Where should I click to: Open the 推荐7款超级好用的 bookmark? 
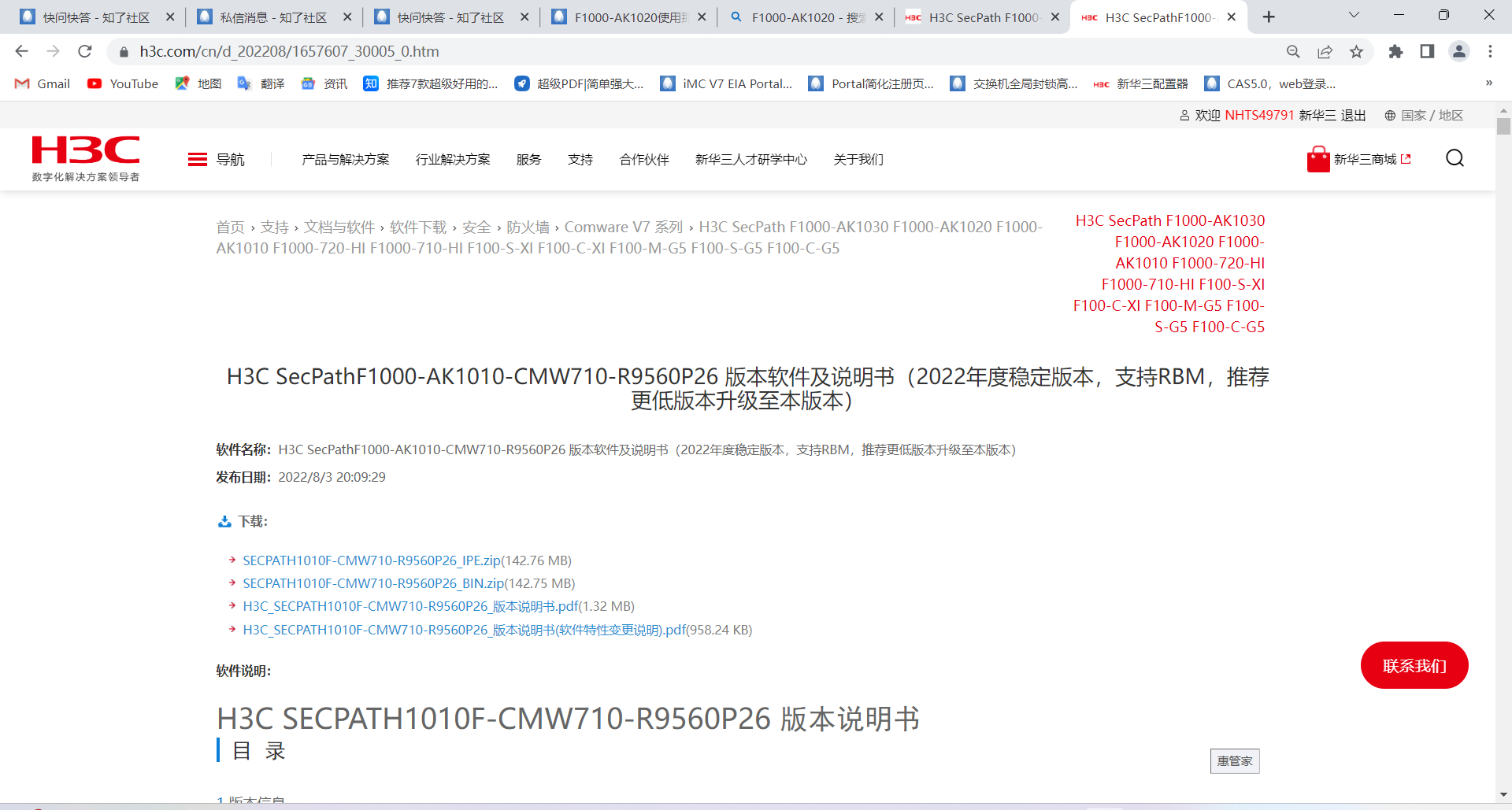431,83
